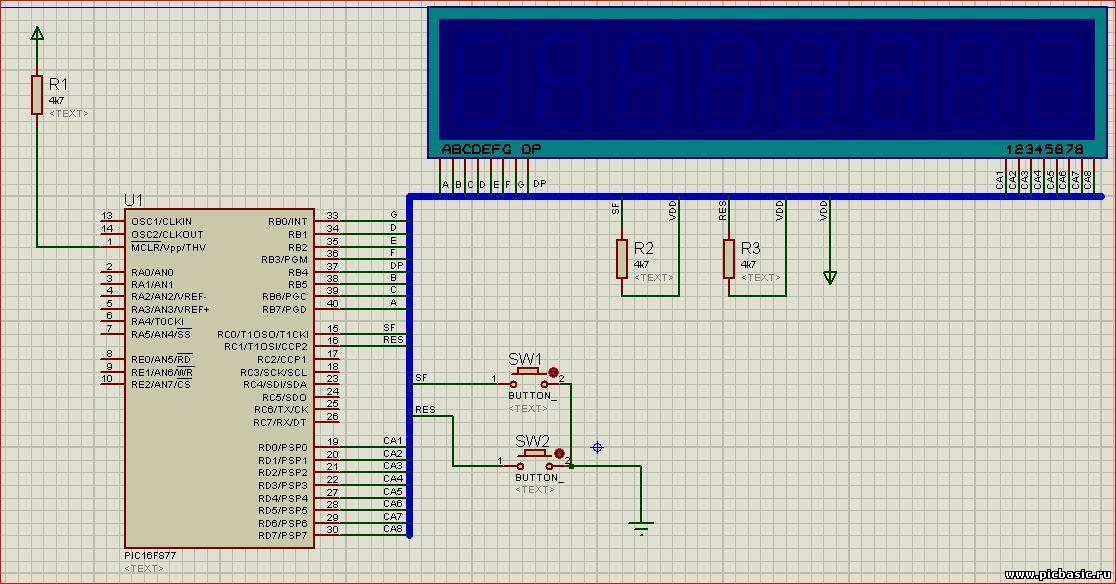Click the blue crosshair origin marker
Screen dimensions: 1116x584
pyautogui.click(x=597, y=447)
